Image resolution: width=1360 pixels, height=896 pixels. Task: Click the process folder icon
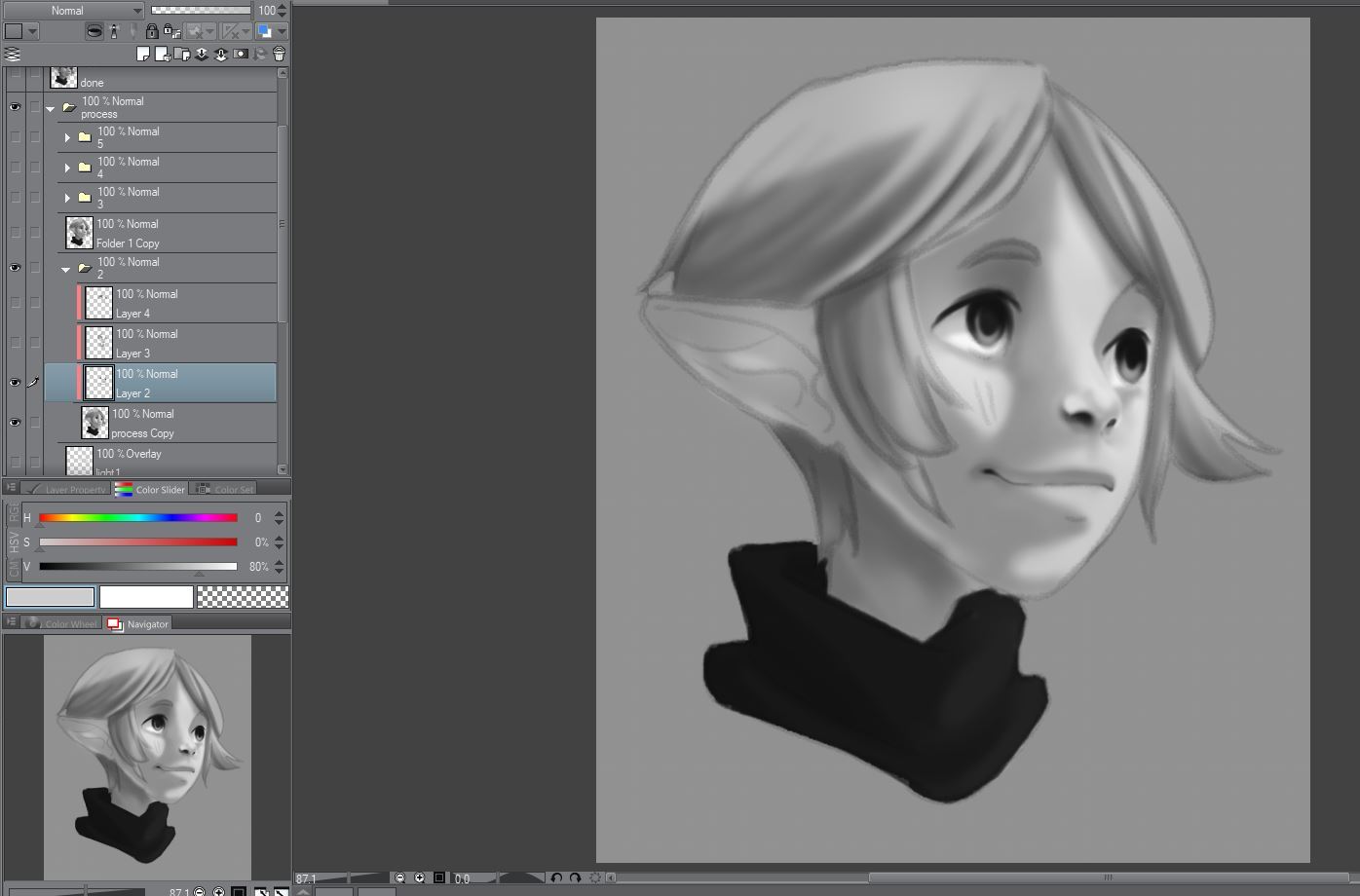click(69, 107)
